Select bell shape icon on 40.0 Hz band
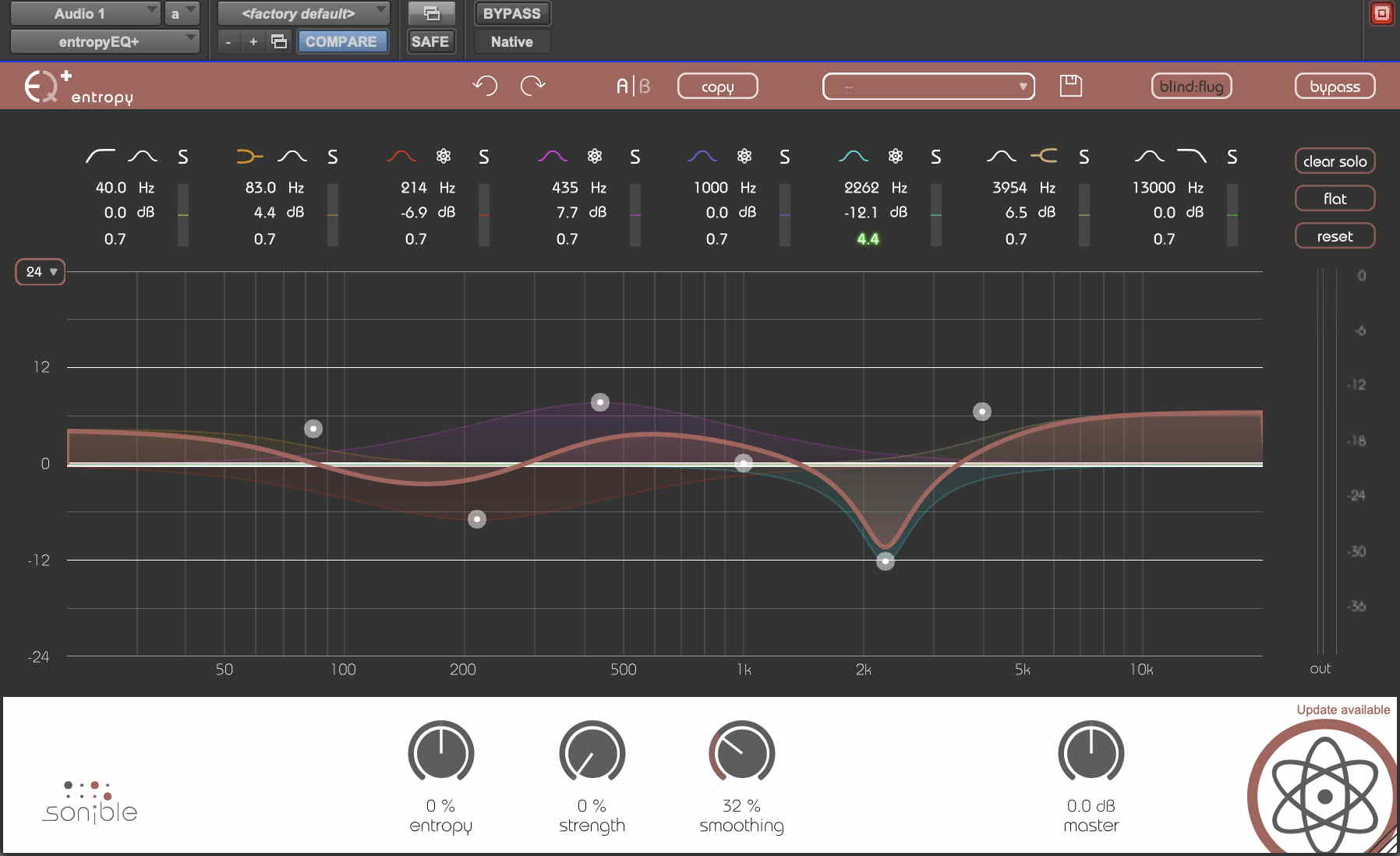1400x856 pixels. click(x=143, y=156)
